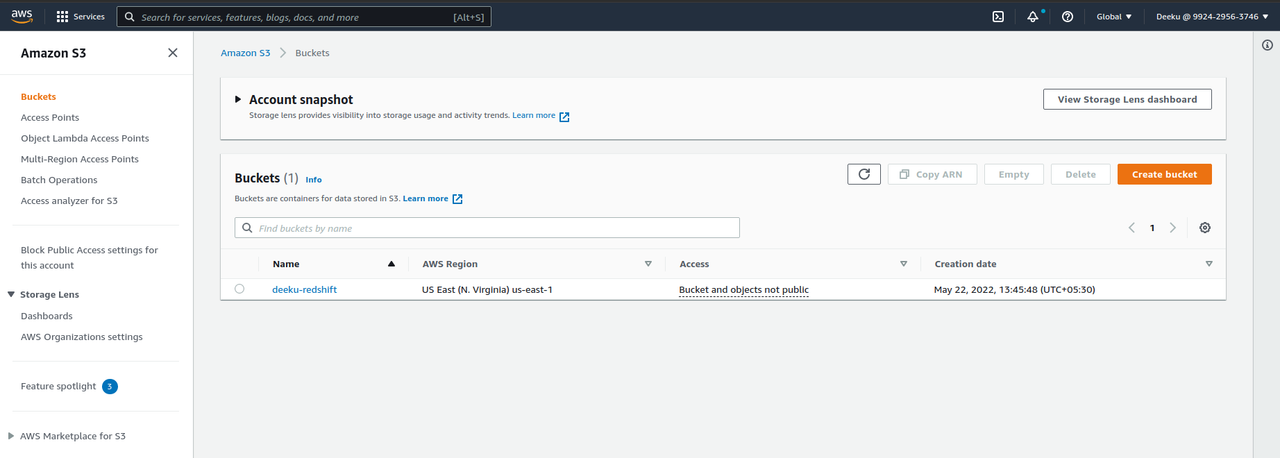
Task: Click the Buckets Info link
Action: [314, 180]
